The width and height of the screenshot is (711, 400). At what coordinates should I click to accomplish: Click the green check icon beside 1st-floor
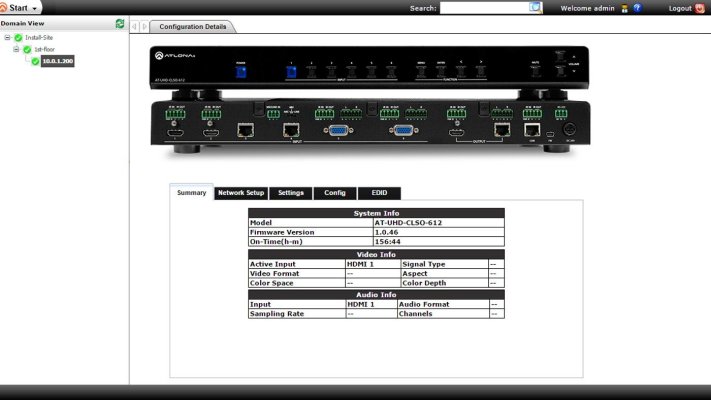point(27,49)
